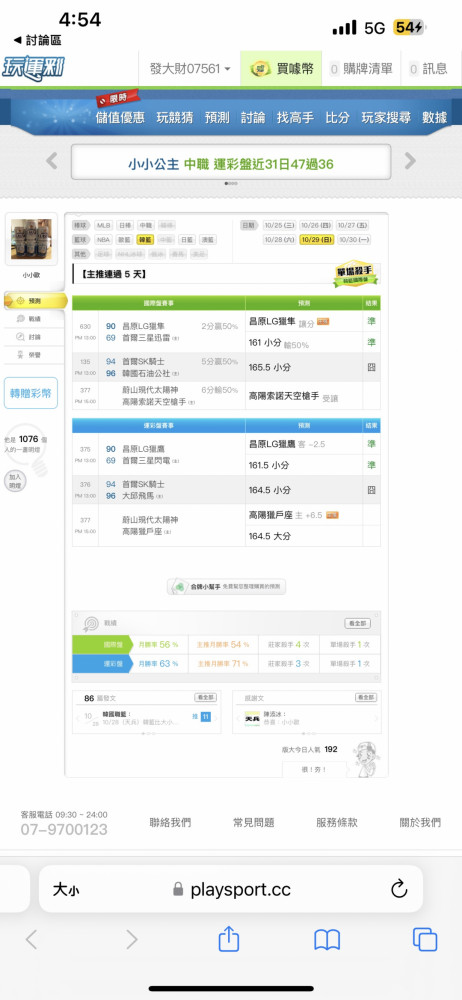The height and width of the screenshot is (1000, 462).
Task: Open the 聯絡我們 footer link
Action: pos(170,822)
